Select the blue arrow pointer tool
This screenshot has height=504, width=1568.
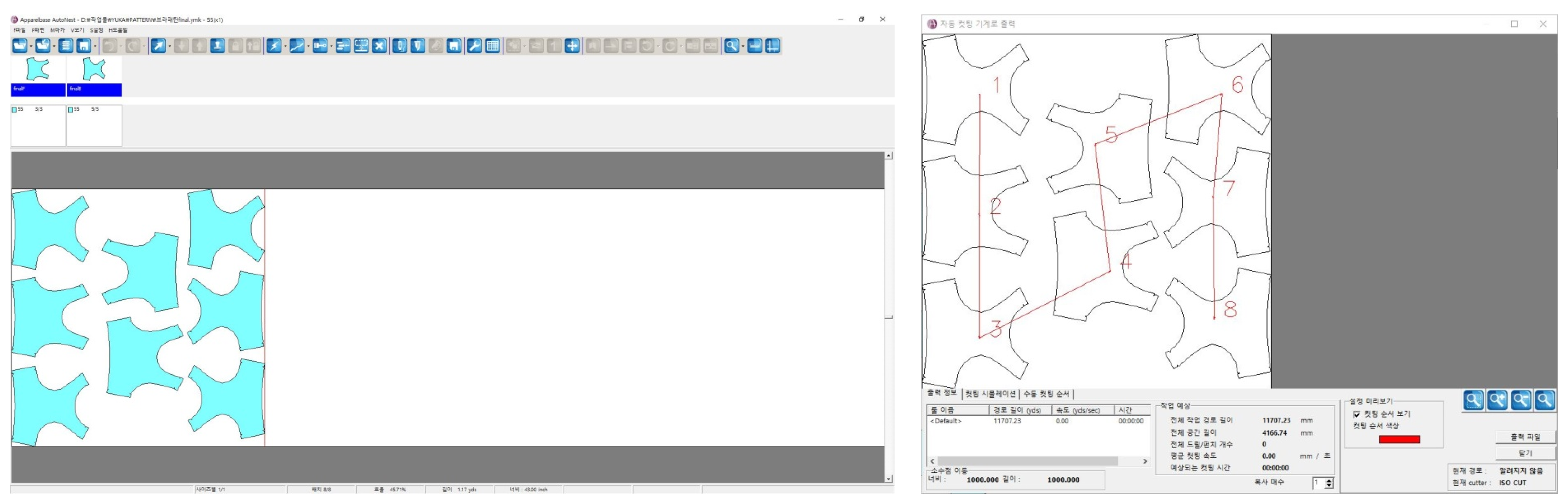pos(158,46)
